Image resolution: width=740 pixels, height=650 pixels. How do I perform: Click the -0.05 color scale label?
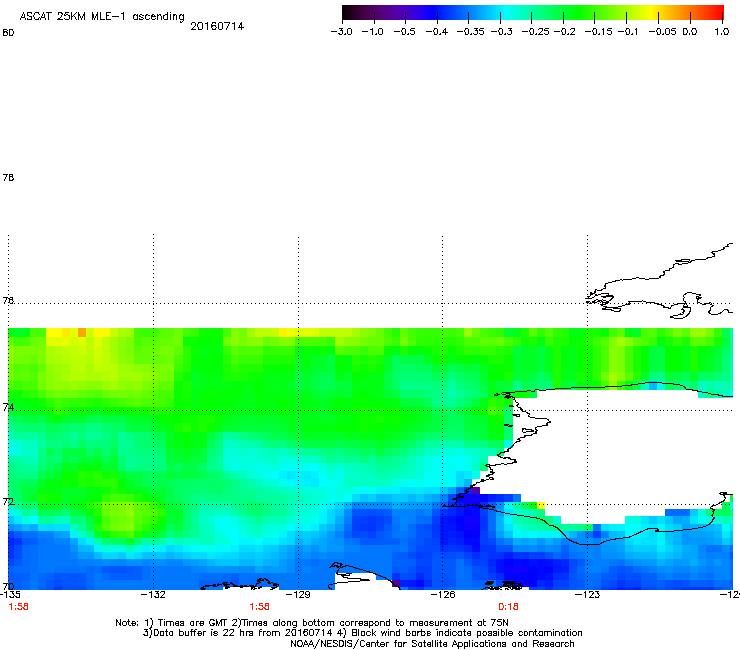click(x=662, y=32)
